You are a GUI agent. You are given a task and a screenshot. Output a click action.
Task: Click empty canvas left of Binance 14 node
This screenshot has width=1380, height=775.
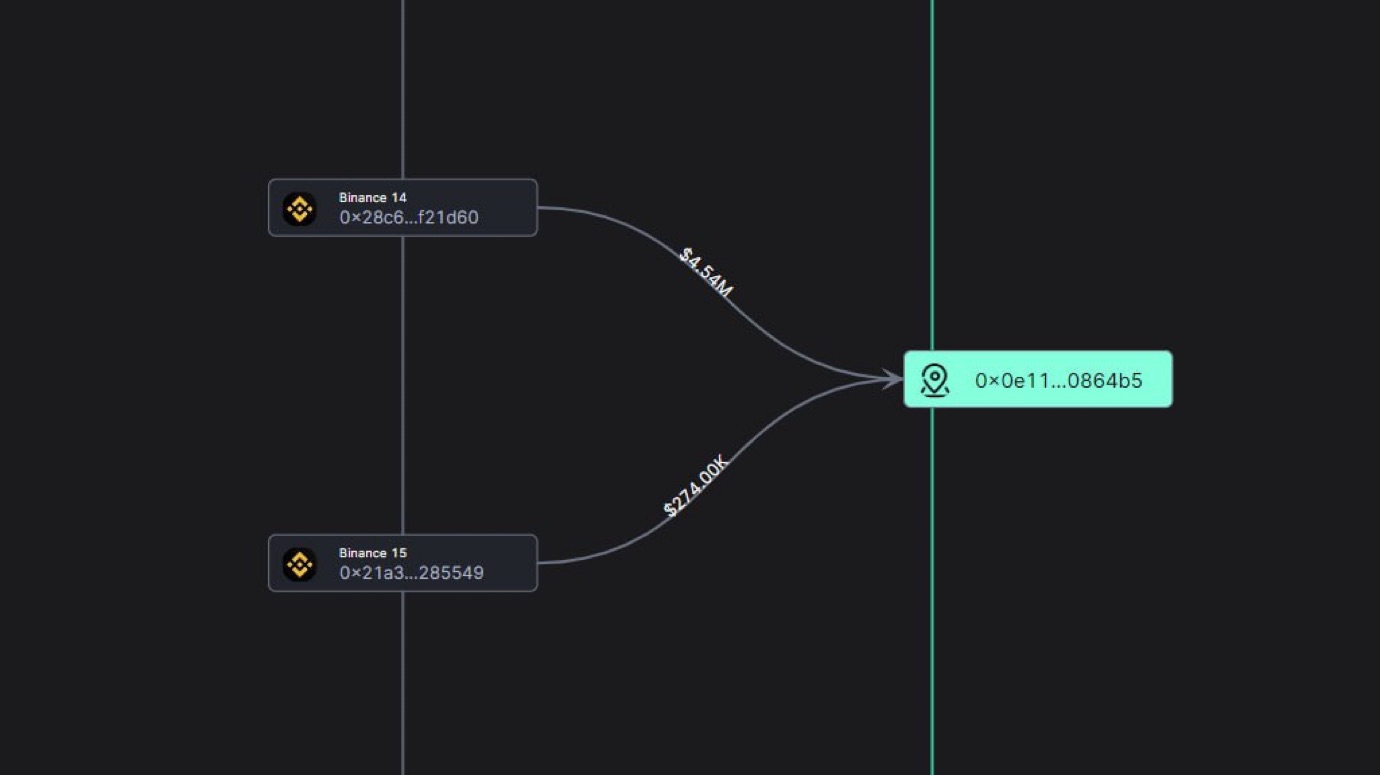[130, 208]
